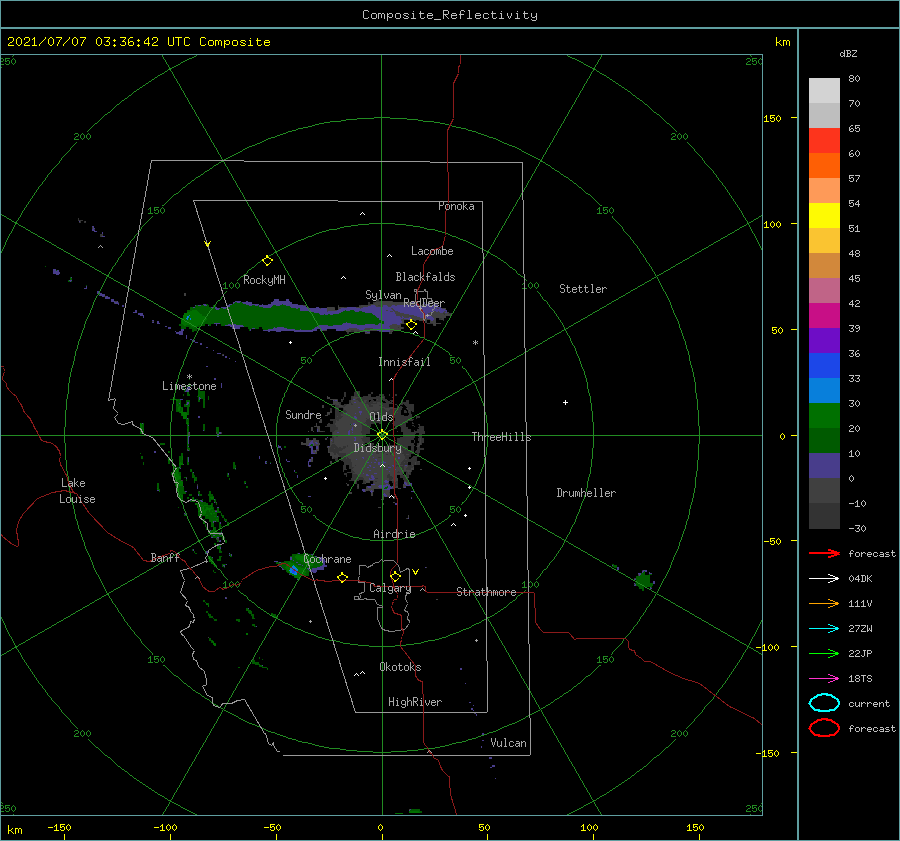Click the 54 dBZ yellow color swatch
Viewport: 900px width, 841px height.
tap(824, 216)
